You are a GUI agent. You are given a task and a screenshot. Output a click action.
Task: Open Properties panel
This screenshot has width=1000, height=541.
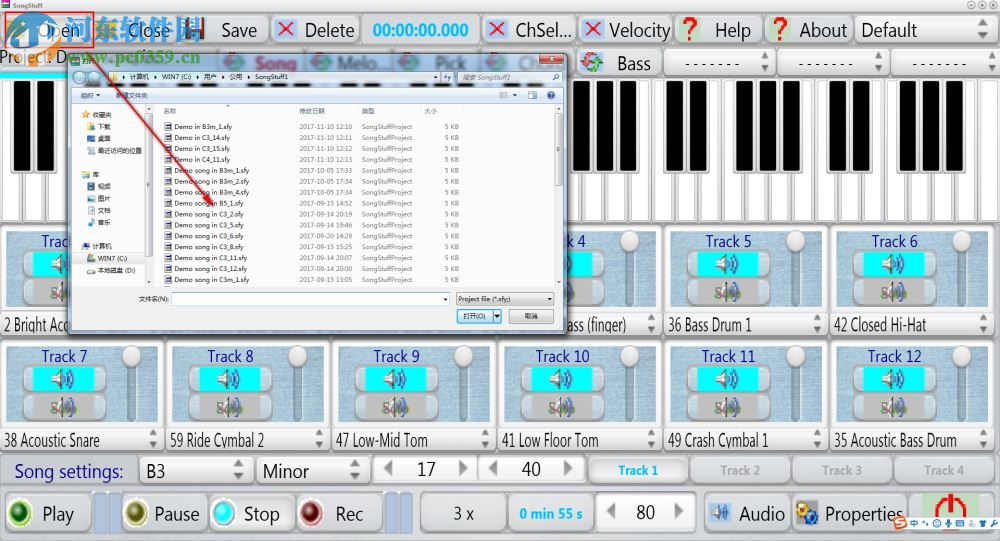[849, 514]
